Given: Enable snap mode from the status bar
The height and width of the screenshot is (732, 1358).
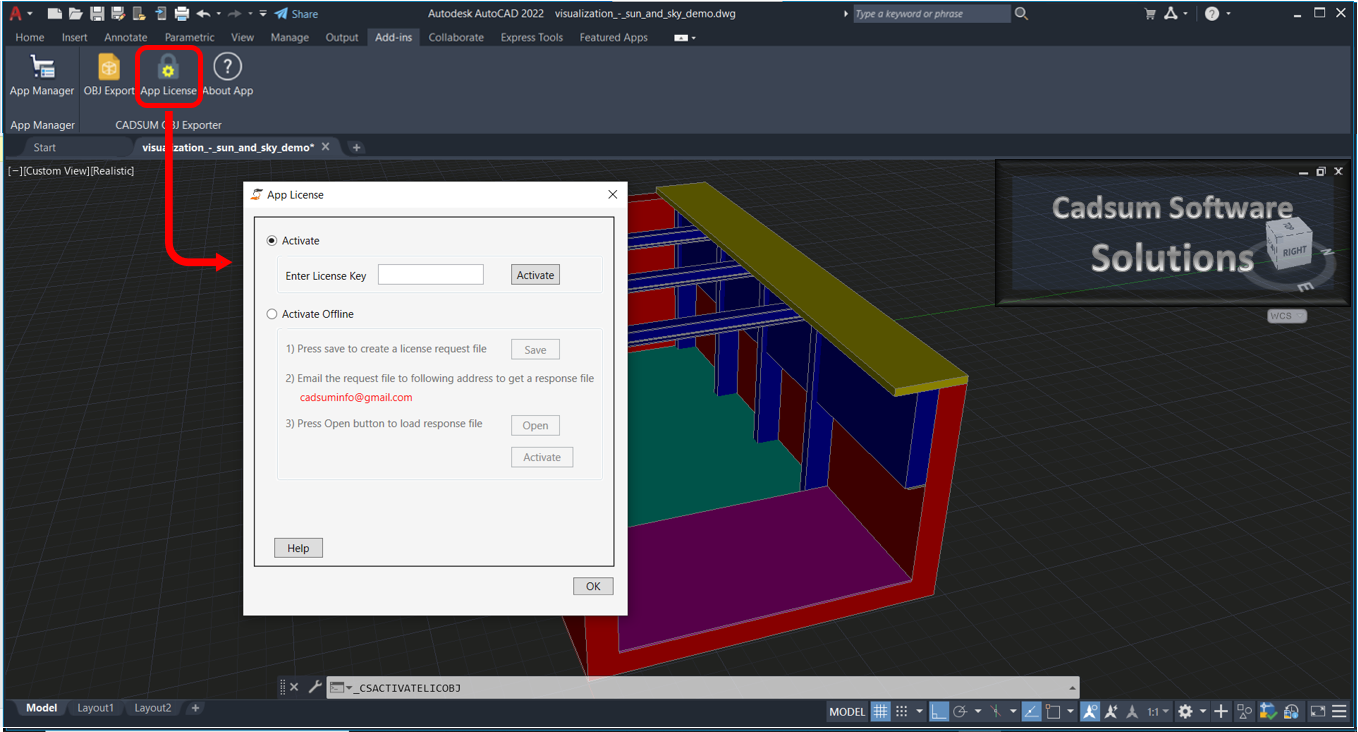Looking at the screenshot, I should (x=903, y=710).
